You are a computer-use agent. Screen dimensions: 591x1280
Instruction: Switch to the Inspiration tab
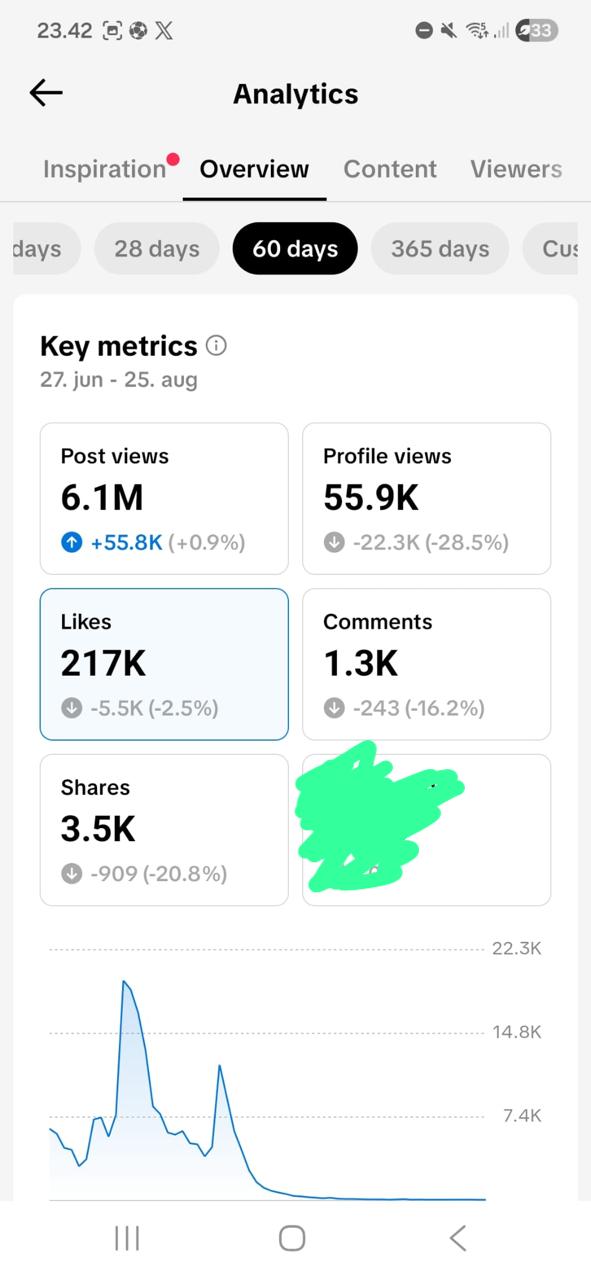click(x=104, y=169)
